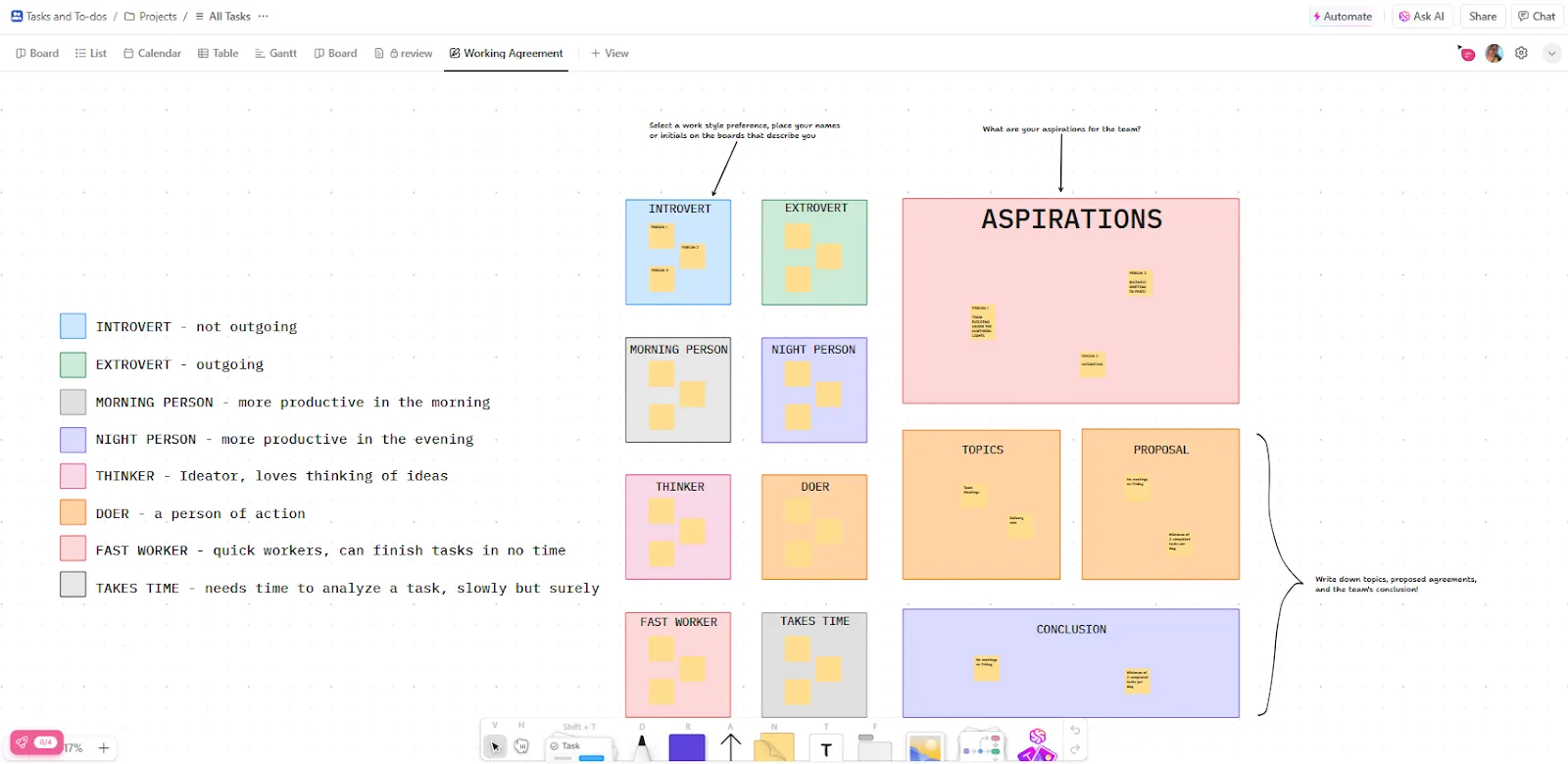This screenshot has height=764, width=1568.
Task: Select the pen drawing tool
Action: click(642, 748)
